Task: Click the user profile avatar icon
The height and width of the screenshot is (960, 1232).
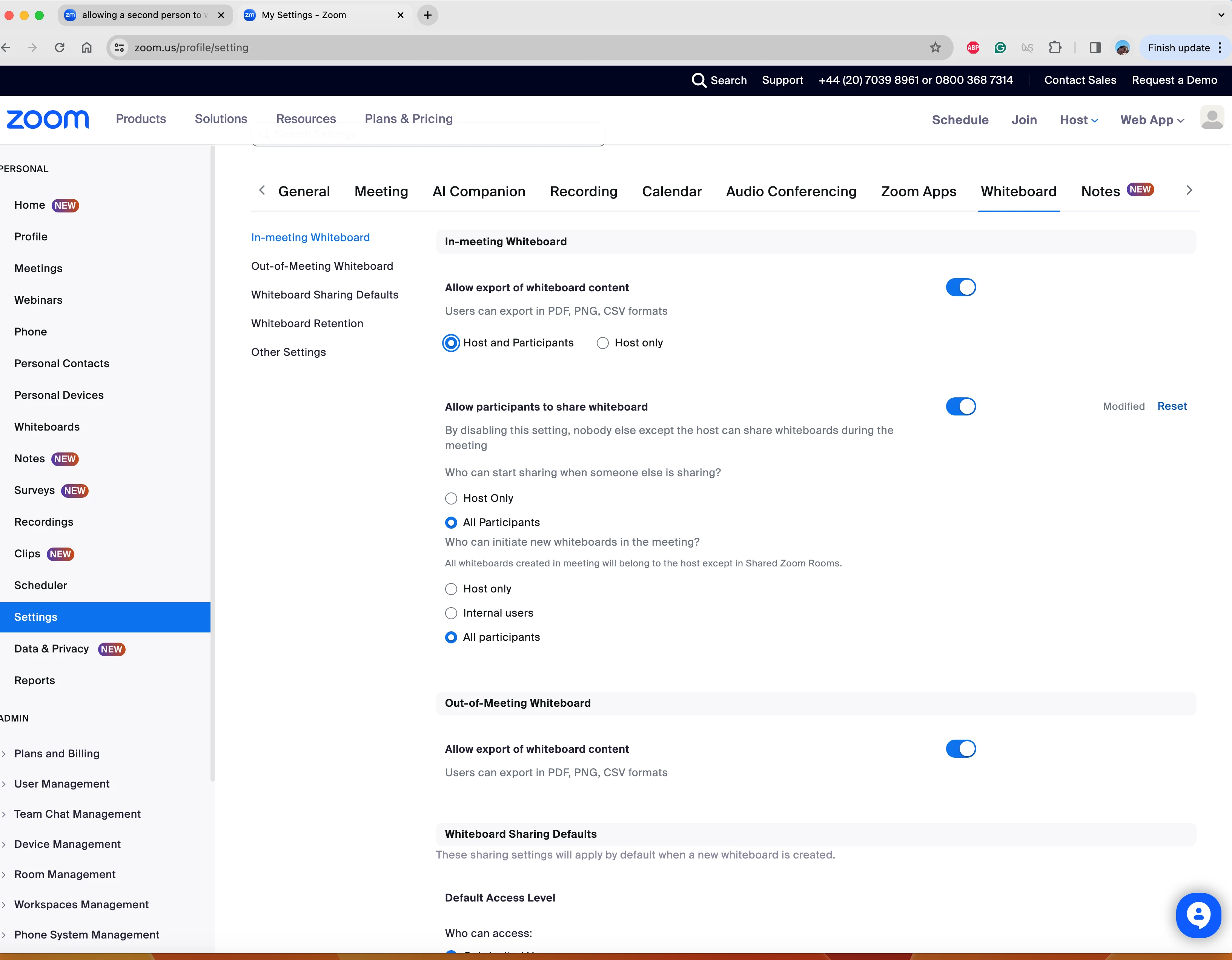Action: [x=1212, y=118]
